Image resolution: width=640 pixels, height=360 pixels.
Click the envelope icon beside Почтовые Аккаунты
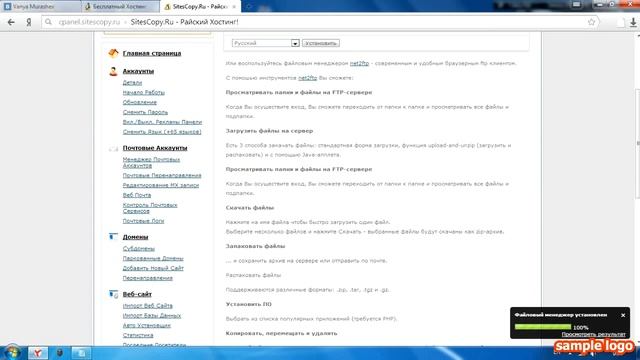tap(113, 149)
